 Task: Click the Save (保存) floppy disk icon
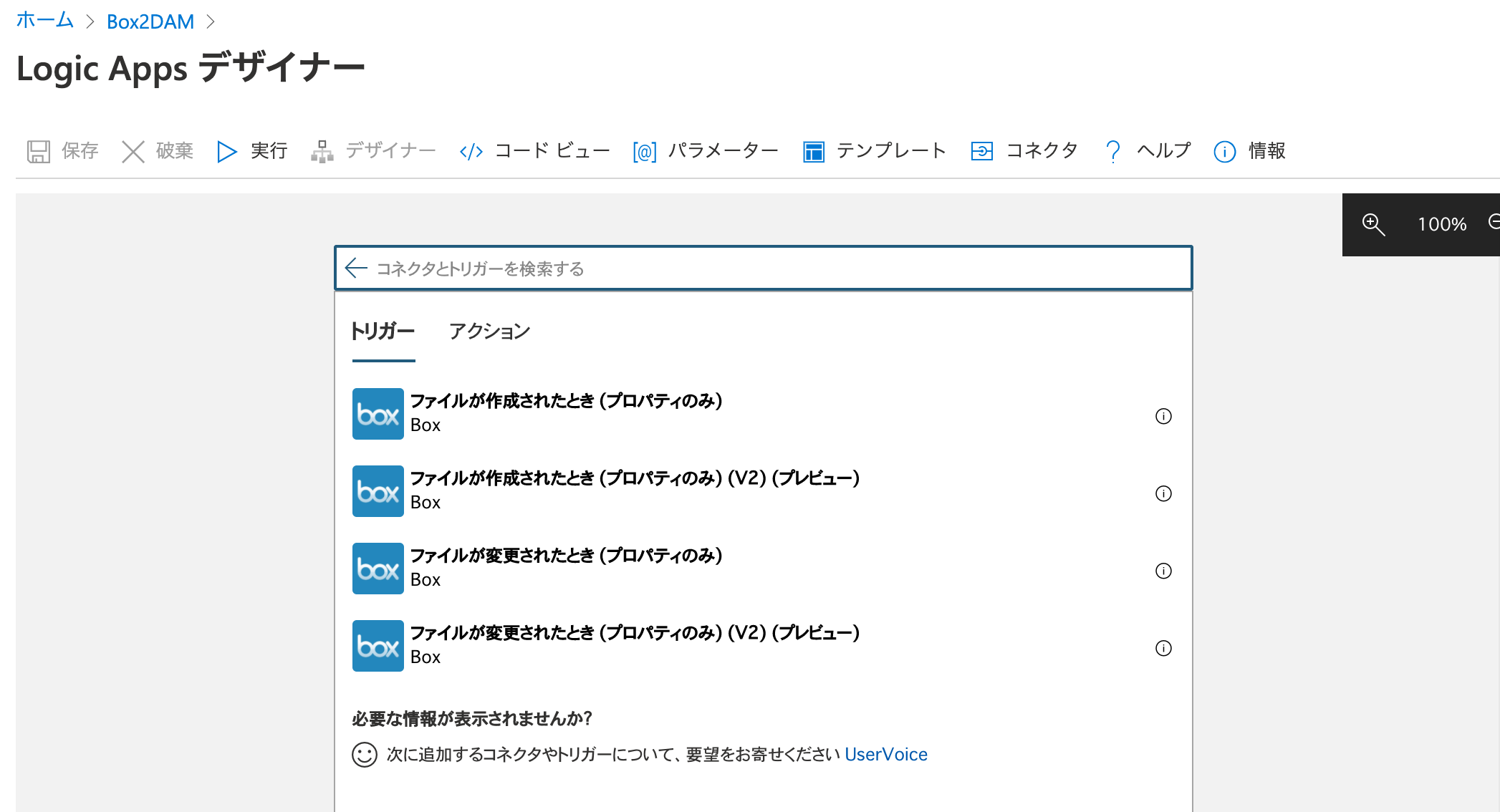coord(39,151)
